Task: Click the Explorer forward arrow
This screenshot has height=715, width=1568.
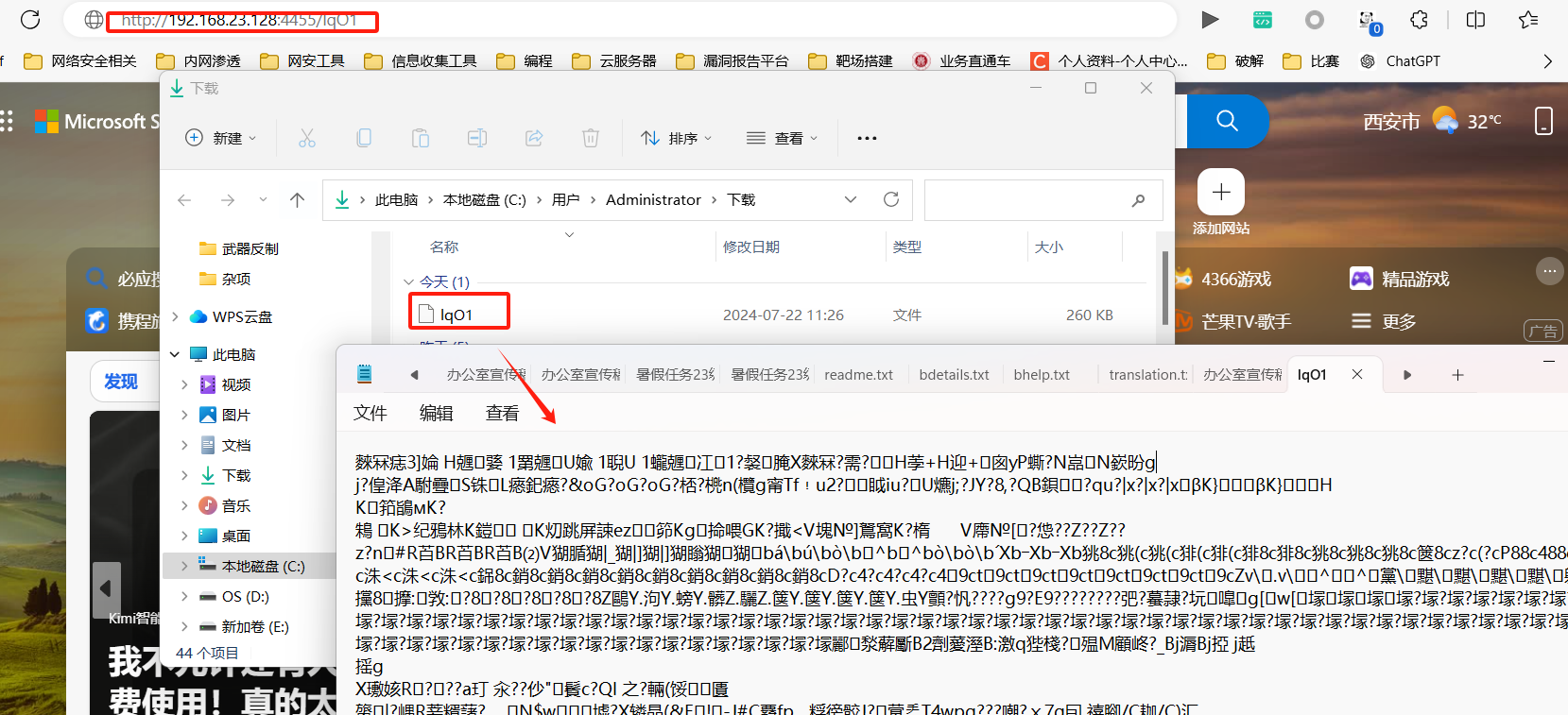Action: pyautogui.click(x=228, y=200)
